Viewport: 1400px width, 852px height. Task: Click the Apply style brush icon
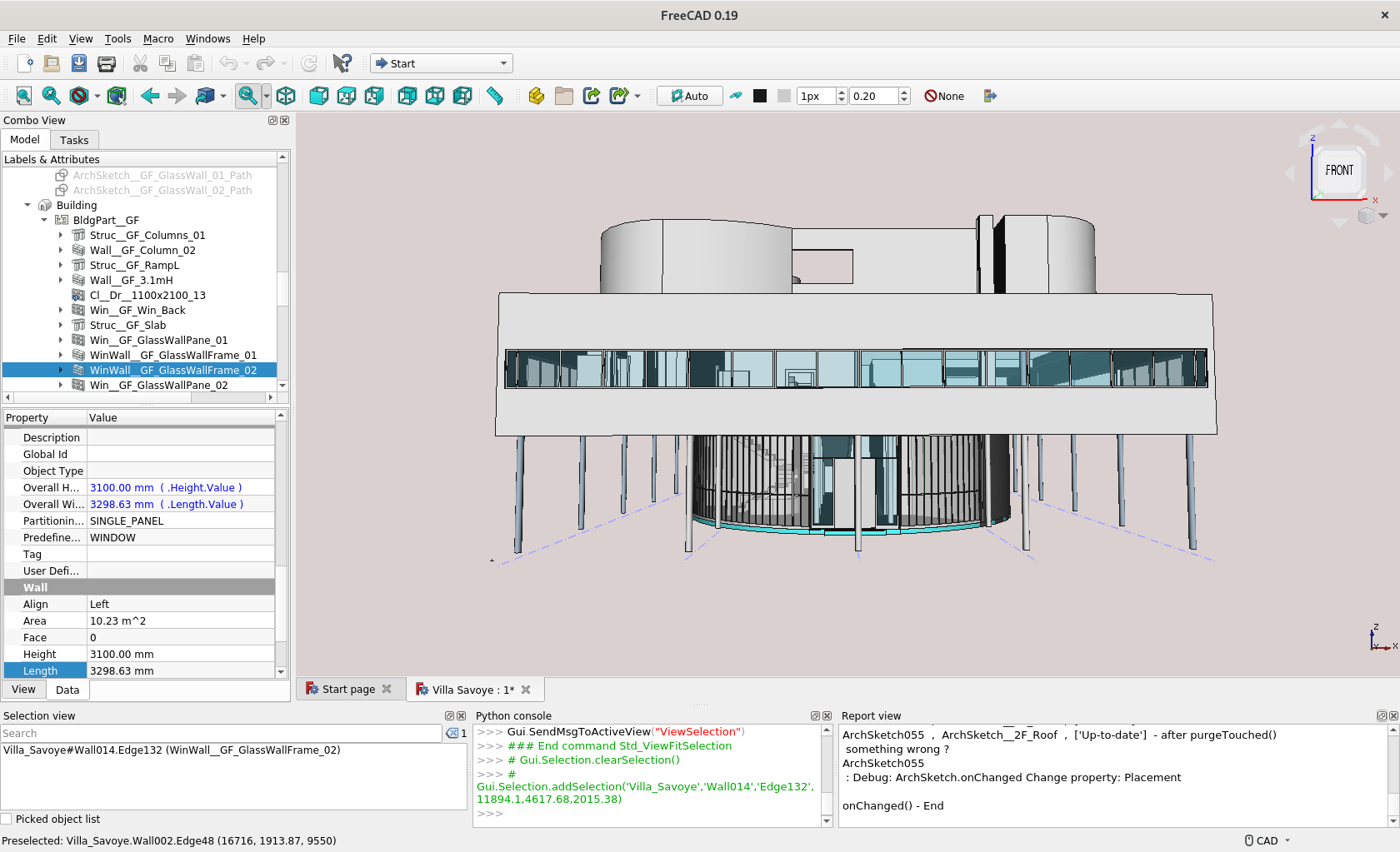736,96
